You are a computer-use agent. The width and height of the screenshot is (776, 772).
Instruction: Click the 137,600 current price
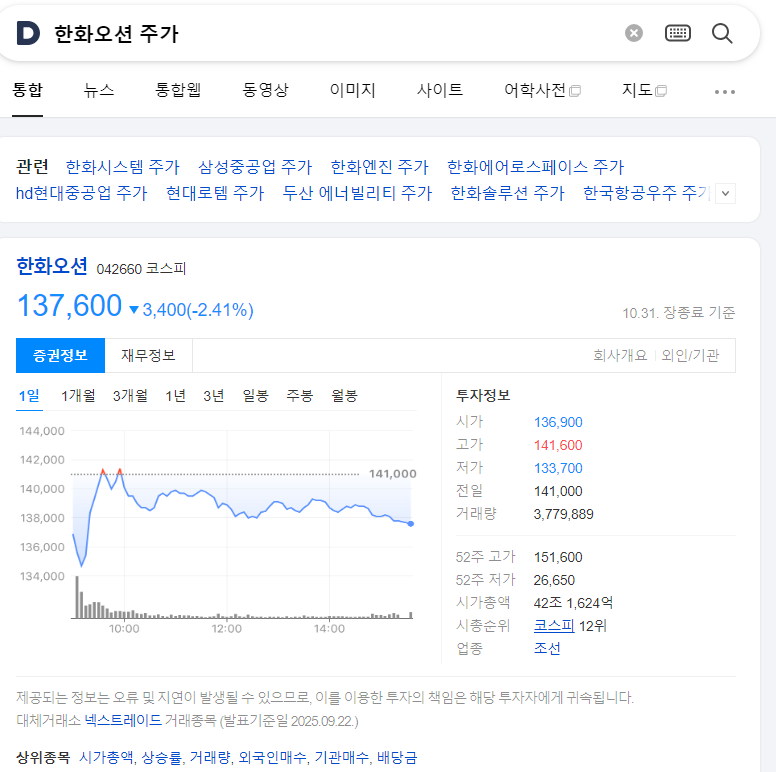point(69,305)
